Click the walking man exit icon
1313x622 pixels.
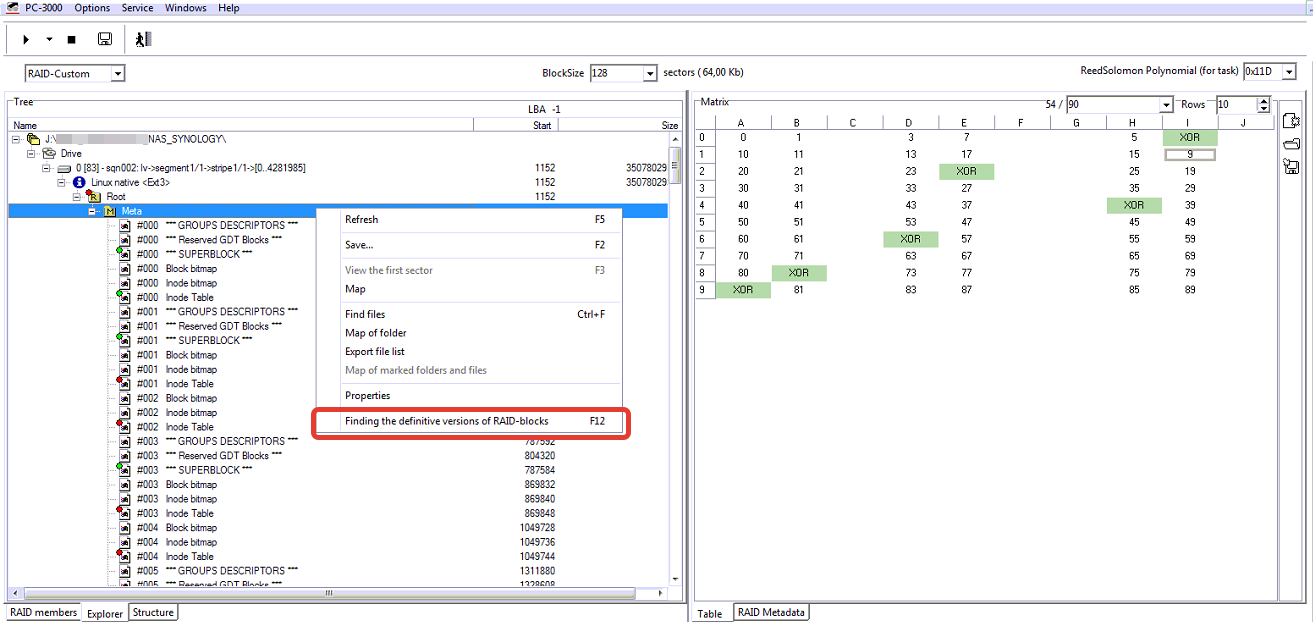[144, 39]
